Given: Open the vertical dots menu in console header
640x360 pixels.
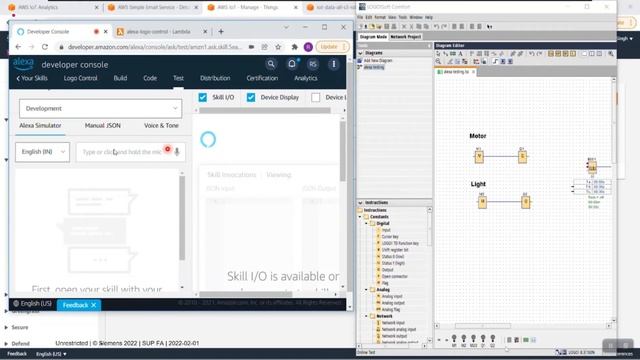Looking at the screenshot, I should 333,64.
